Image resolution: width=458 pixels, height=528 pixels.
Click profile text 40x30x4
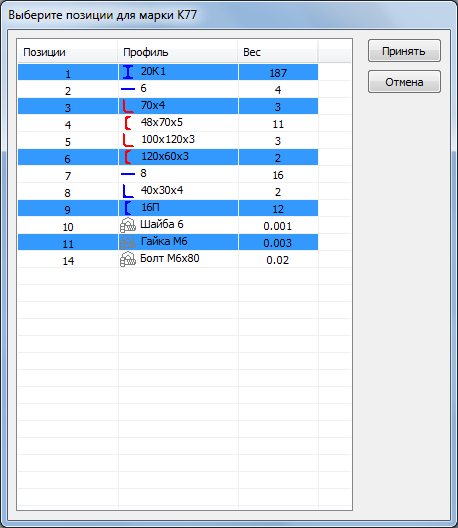click(162, 190)
